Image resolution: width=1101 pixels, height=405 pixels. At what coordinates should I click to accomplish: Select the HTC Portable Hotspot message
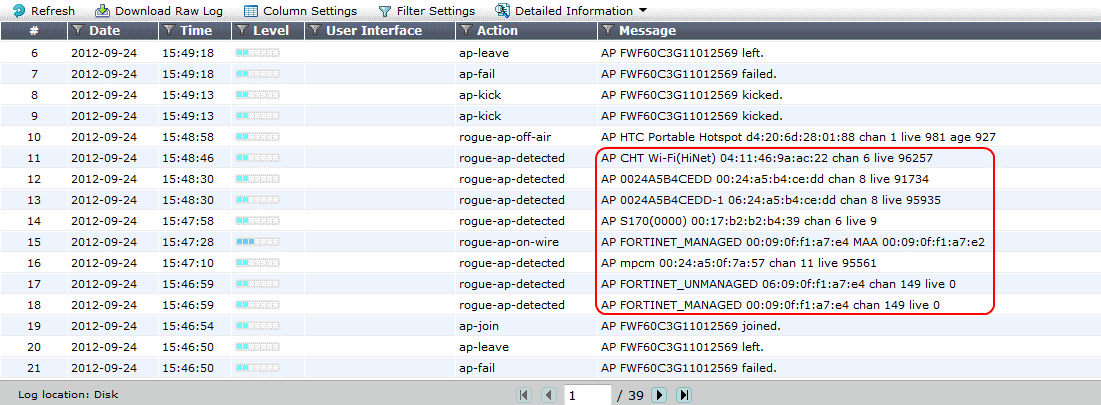click(798, 137)
